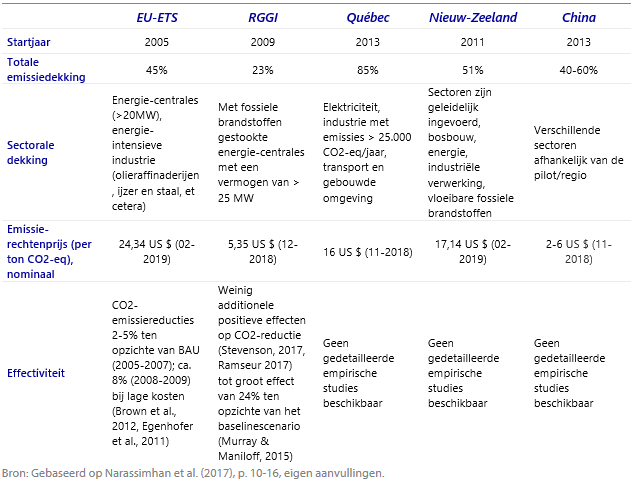
Task: Select the Québec column header
Action: pyautogui.click(x=367, y=18)
